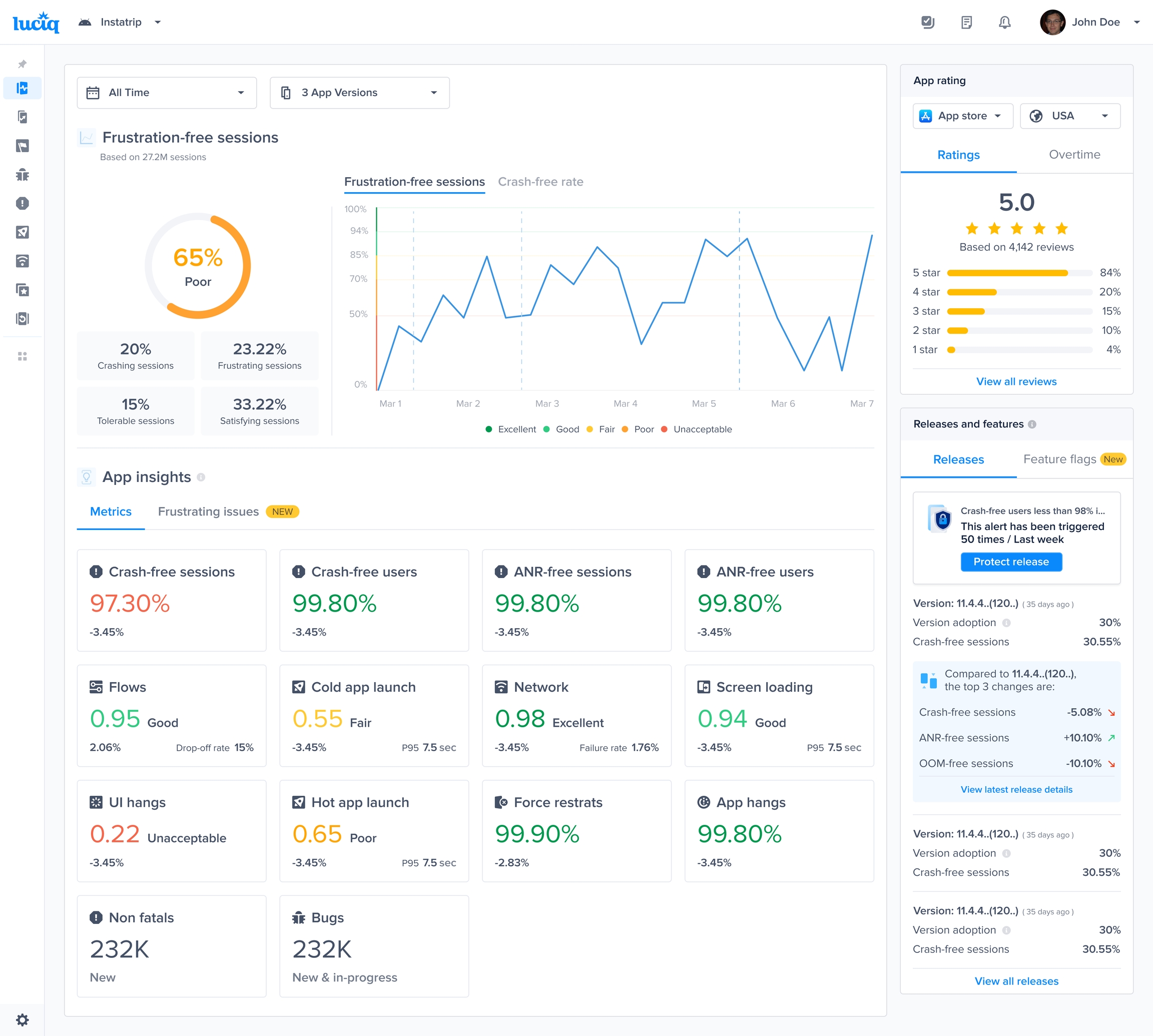Toggle the Excellent legend item on the chart
Viewport: 1153px width, 1036px height.
pos(510,429)
